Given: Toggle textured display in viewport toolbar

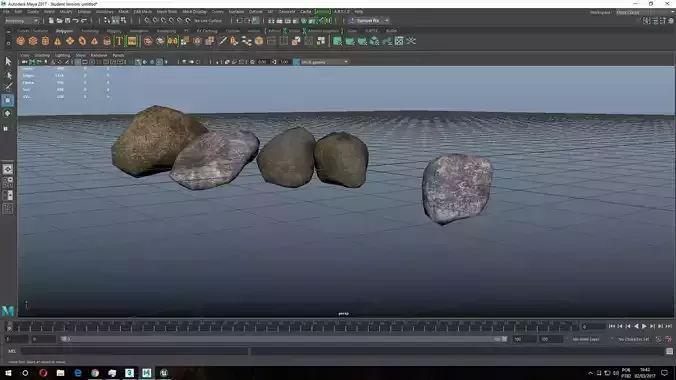Looking at the screenshot, I should coord(159,62).
